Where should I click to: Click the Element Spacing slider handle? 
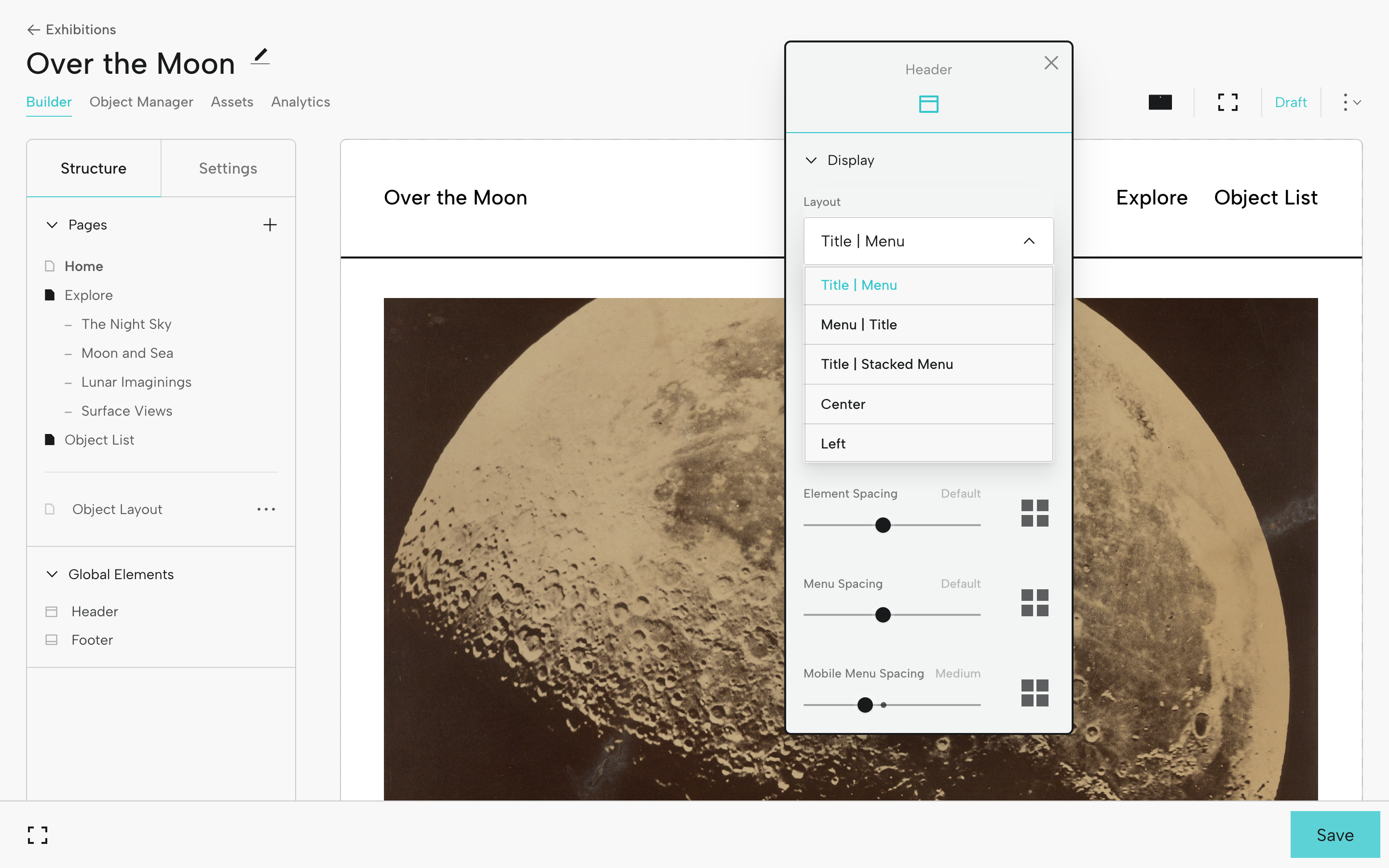pos(883,525)
